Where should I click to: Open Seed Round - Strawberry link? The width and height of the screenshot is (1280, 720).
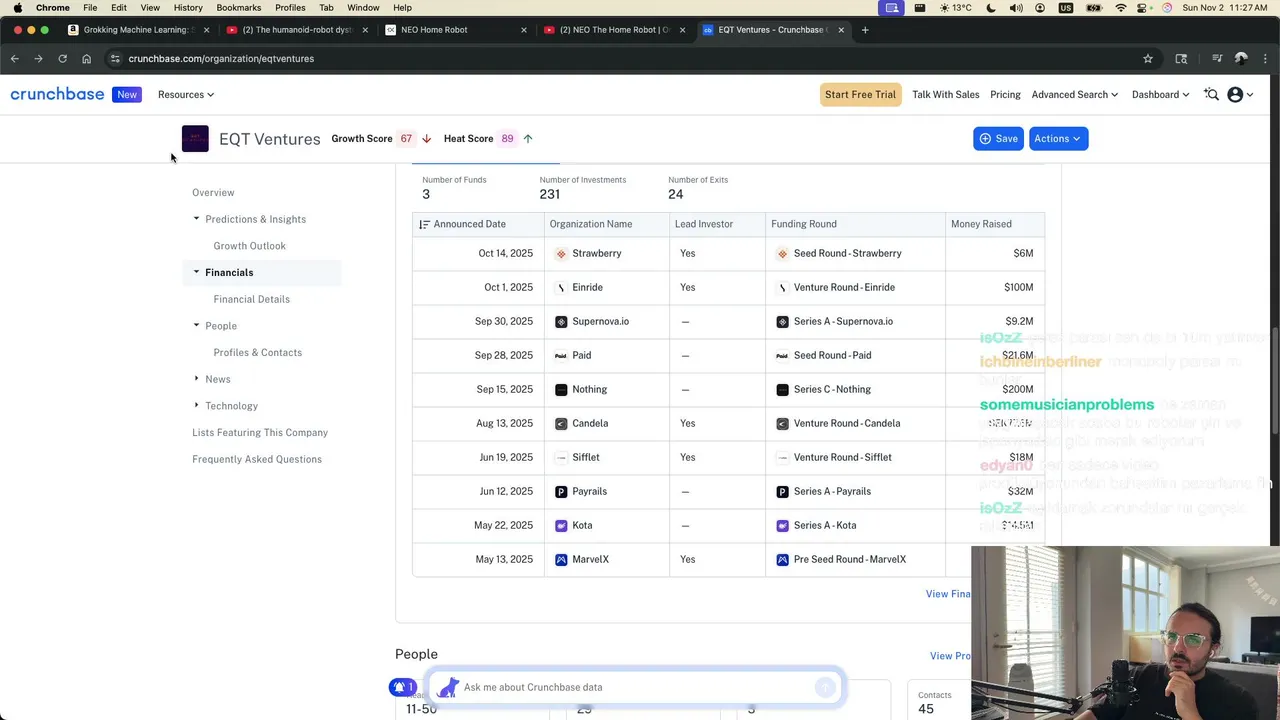[847, 254]
